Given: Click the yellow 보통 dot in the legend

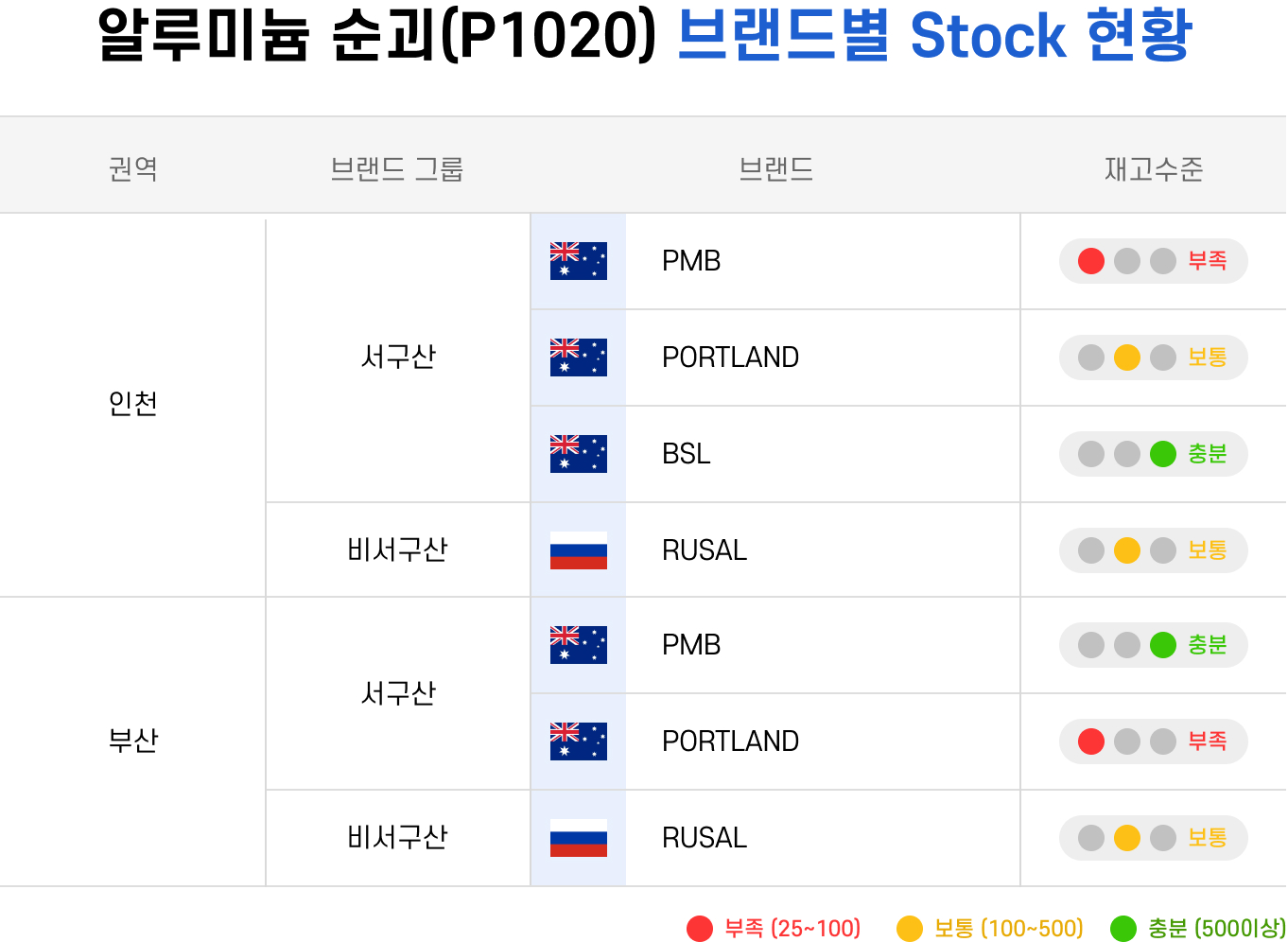Looking at the screenshot, I should pyautogui.click(x=910, y=929).
